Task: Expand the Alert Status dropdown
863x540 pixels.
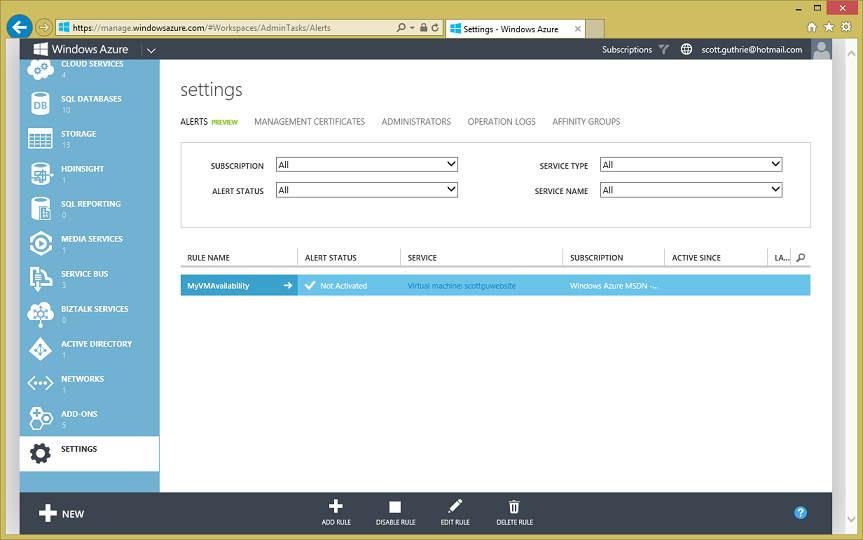Action: click(367, 189)
